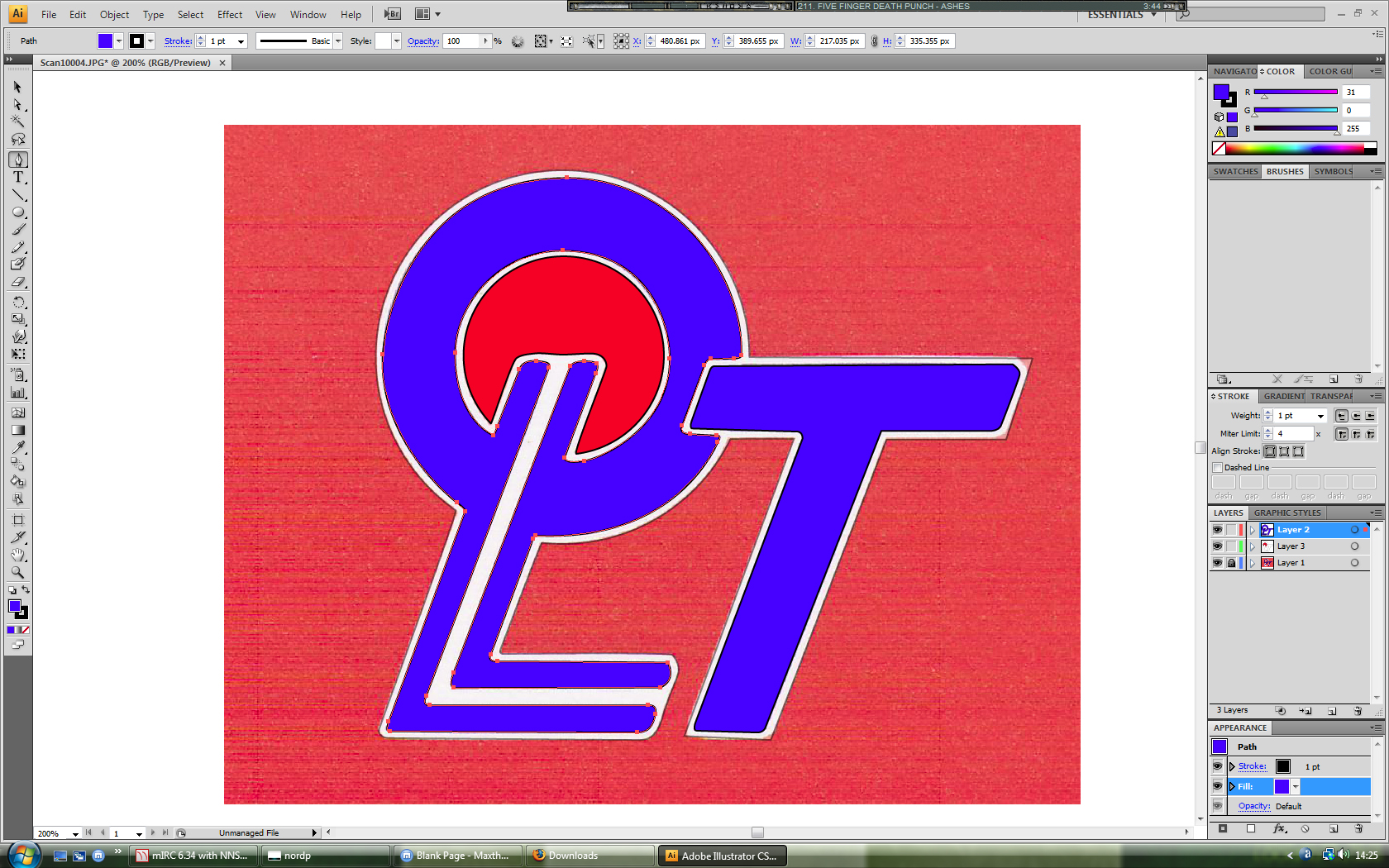The width and height of the screenshot is (1389, 868).
Task: Pick the Magic Wand tool
Action: 17,122
